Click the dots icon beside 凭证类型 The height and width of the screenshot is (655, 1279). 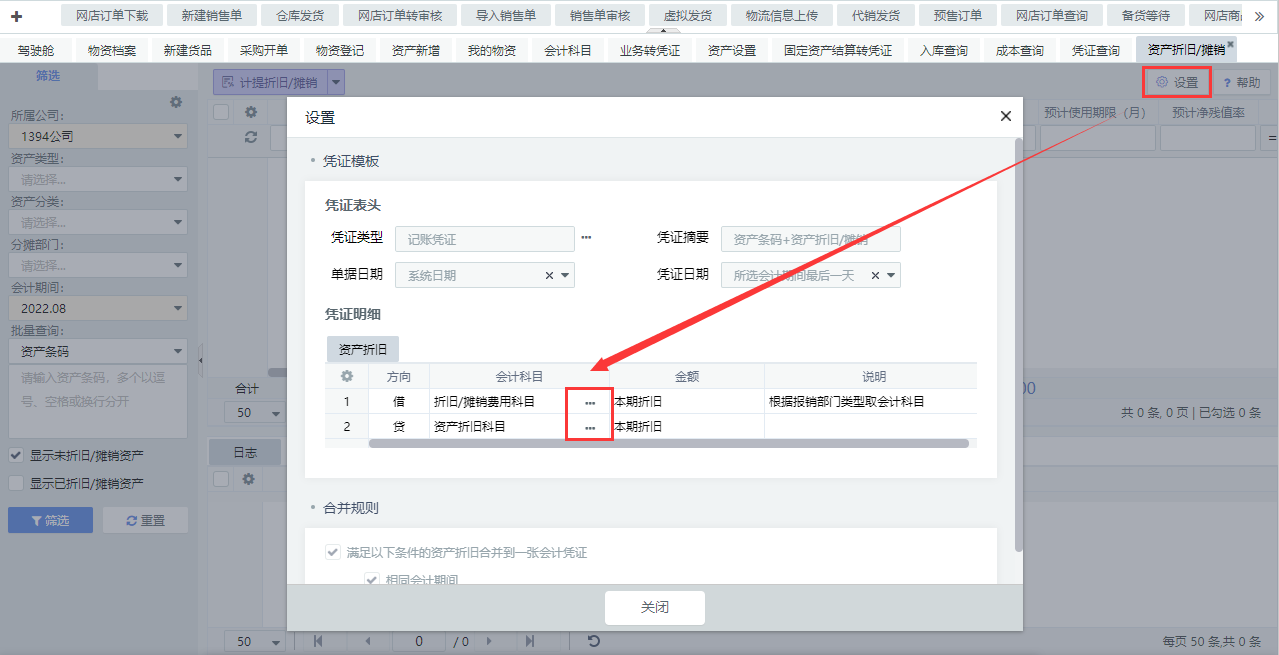pos(587,238)
